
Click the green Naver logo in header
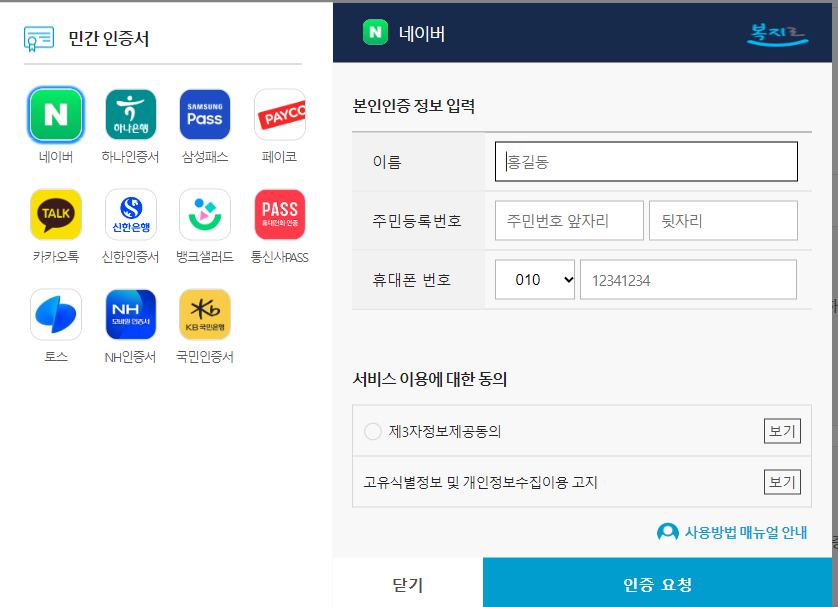point(375,33)
